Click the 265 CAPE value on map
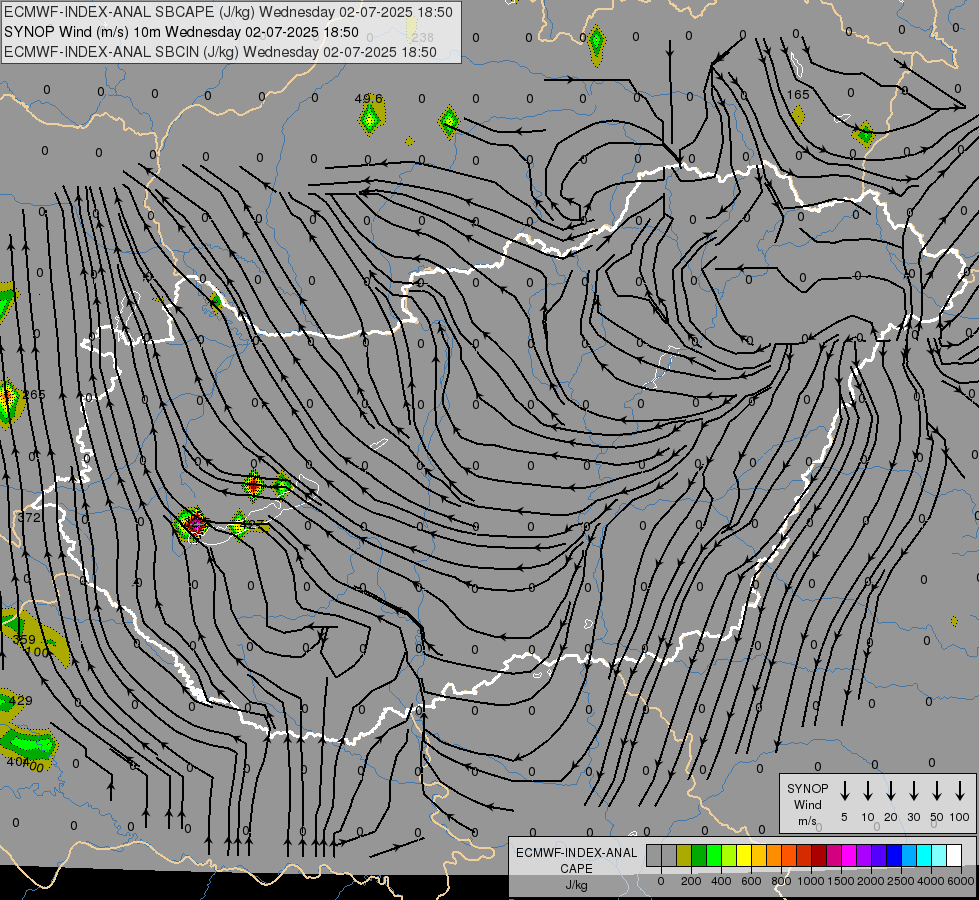Image resolution: width=979 pixels, height=900 pixels. click(x=34, y=394)
